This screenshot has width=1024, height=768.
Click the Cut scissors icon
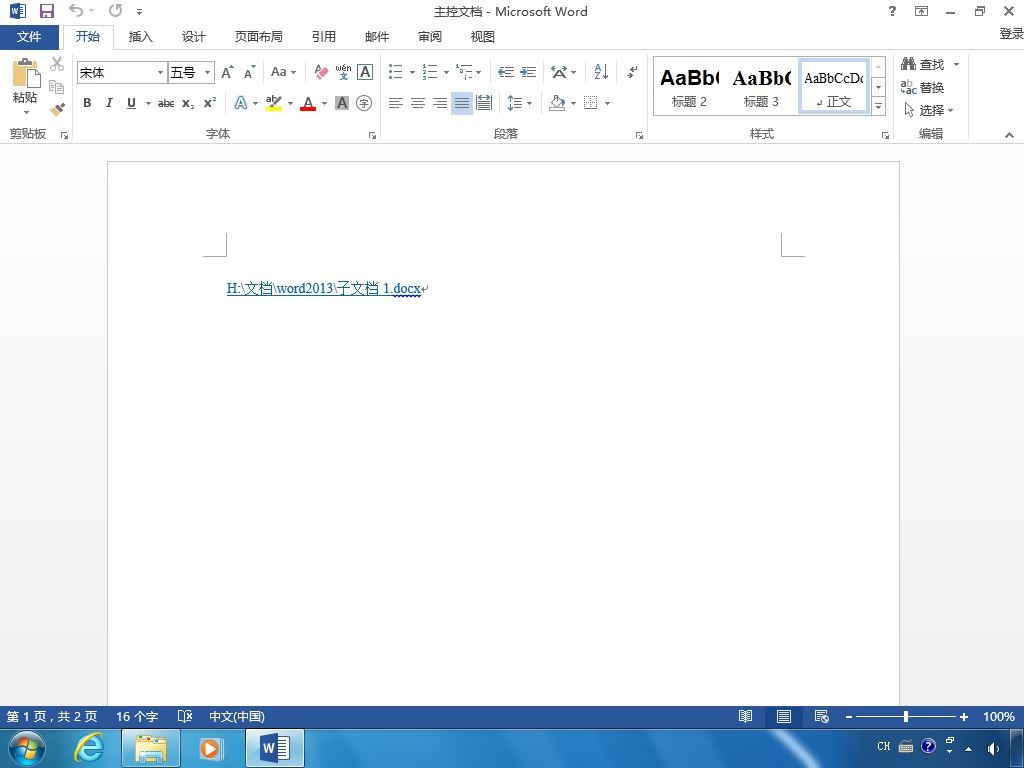(x=57, y=63)
